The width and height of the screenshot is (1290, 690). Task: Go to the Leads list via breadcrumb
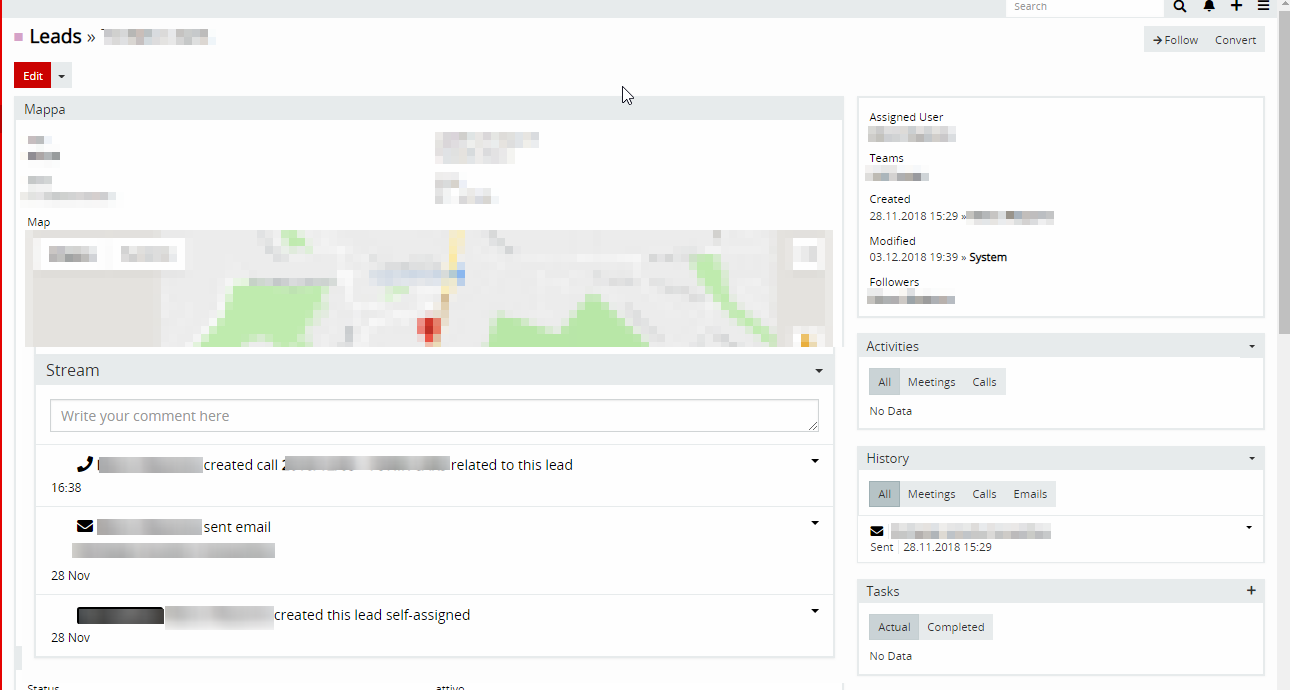pos(55,37)
